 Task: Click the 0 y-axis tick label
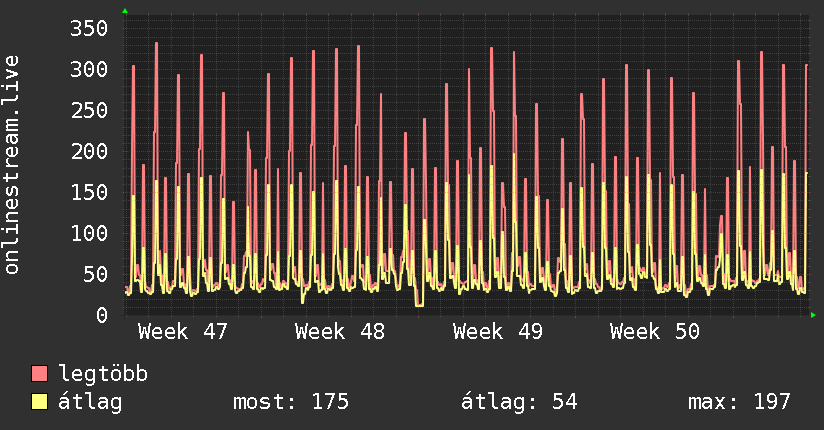click(x=102, y=315)
